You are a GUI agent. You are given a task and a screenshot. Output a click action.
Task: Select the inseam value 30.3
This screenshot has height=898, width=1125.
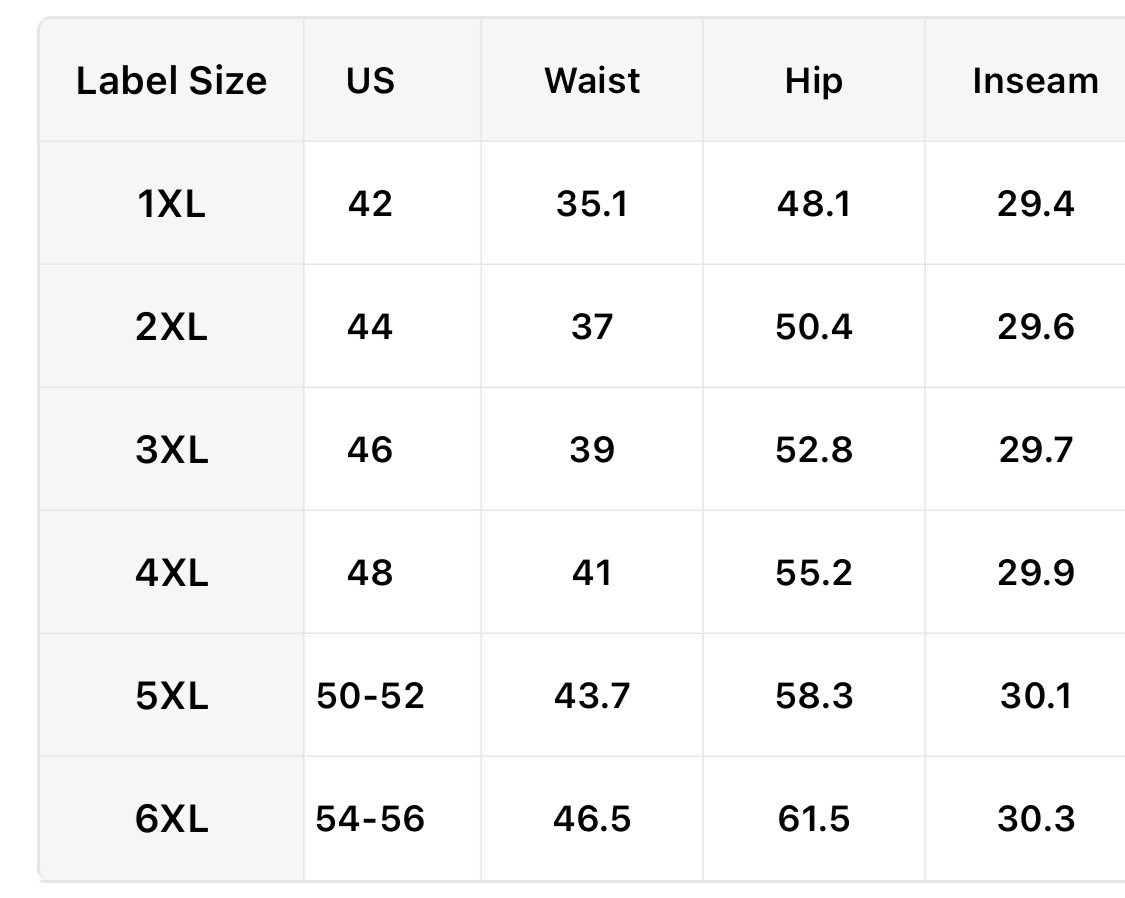[x=1035, y=819]
